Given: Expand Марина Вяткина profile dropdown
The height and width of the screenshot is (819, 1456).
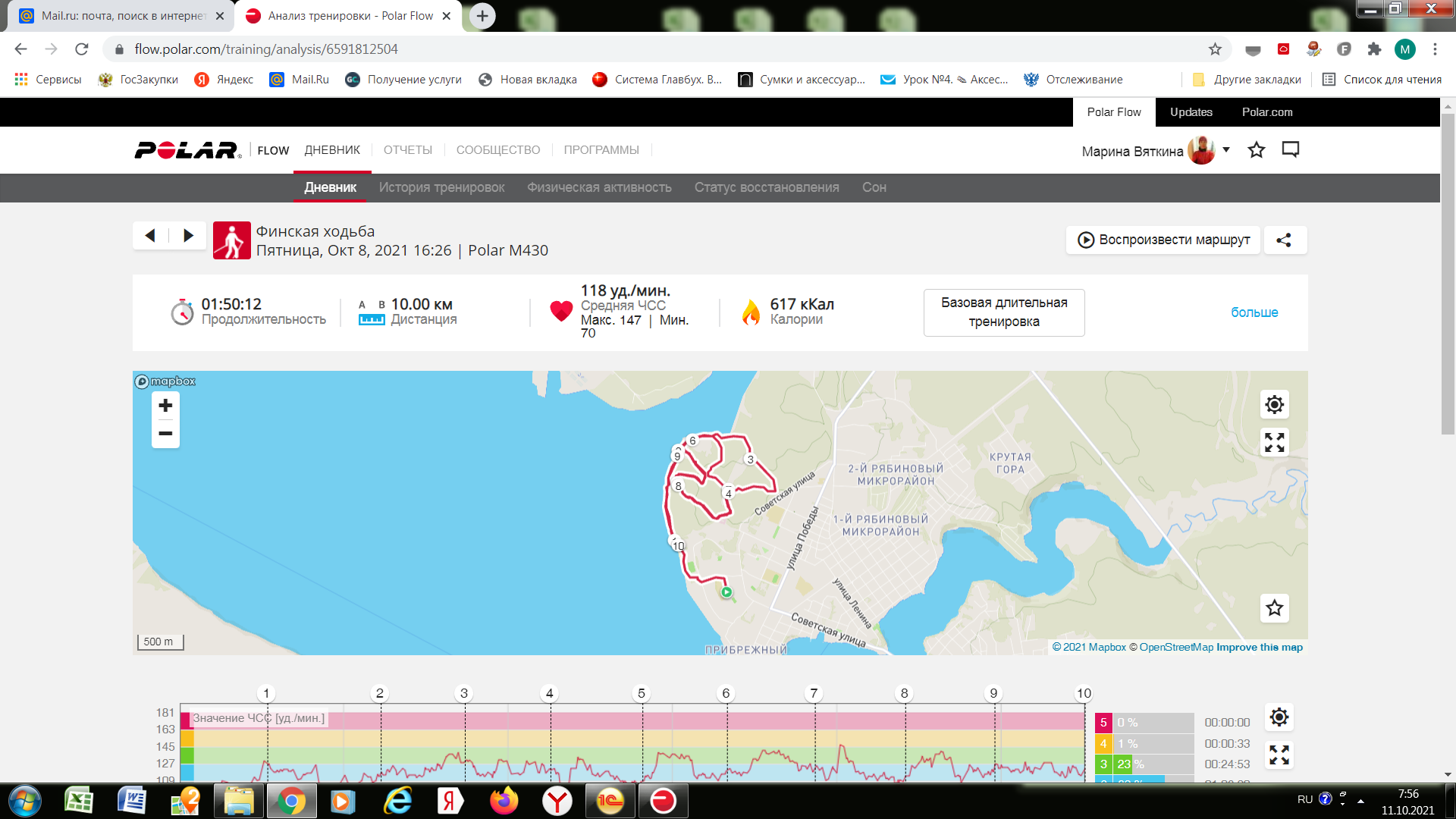Looking at the screenshot, I should click(x=1225, y=149).
